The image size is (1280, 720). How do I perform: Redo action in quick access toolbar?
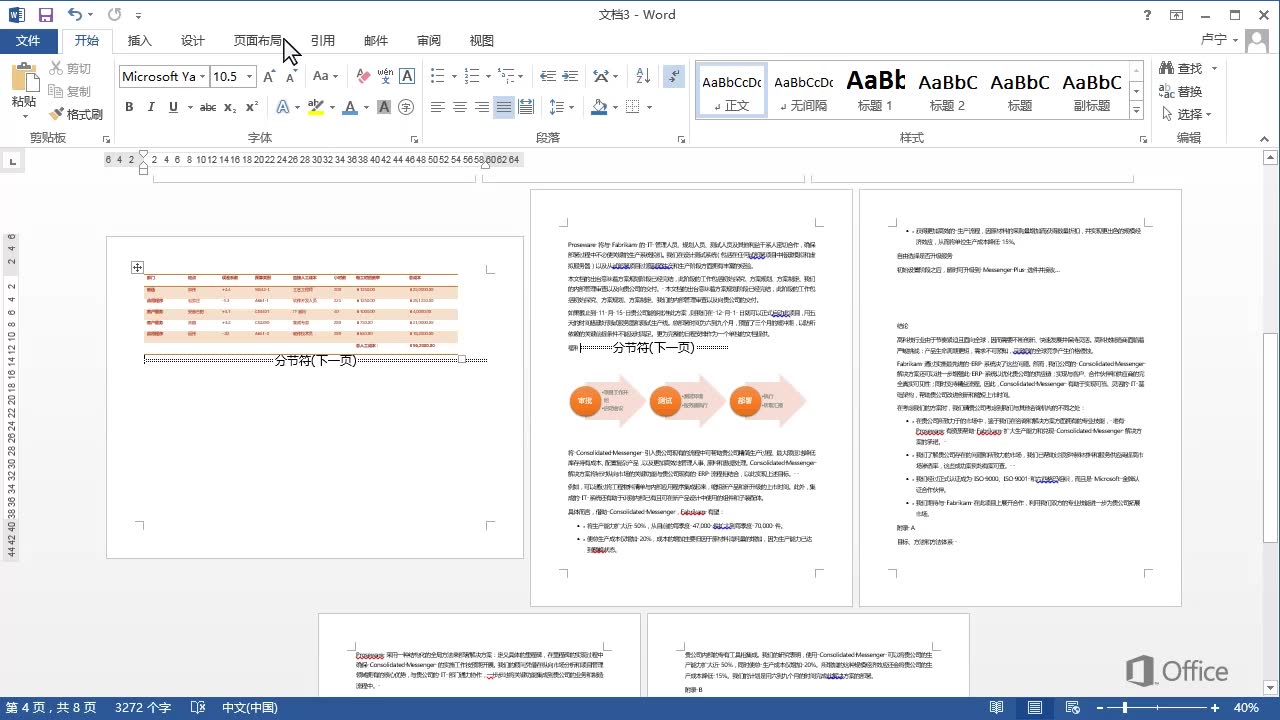click(x=114, y=15)
